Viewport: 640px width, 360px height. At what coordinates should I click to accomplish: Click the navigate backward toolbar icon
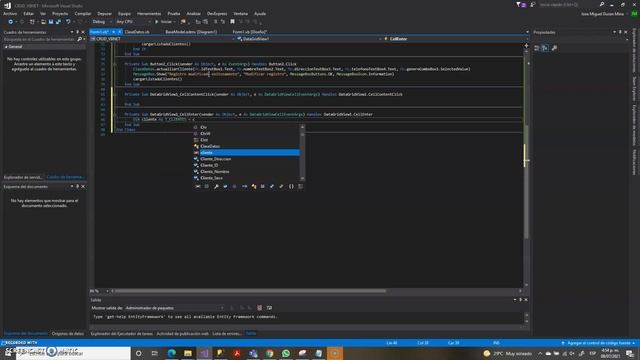(x=11, y=22)
